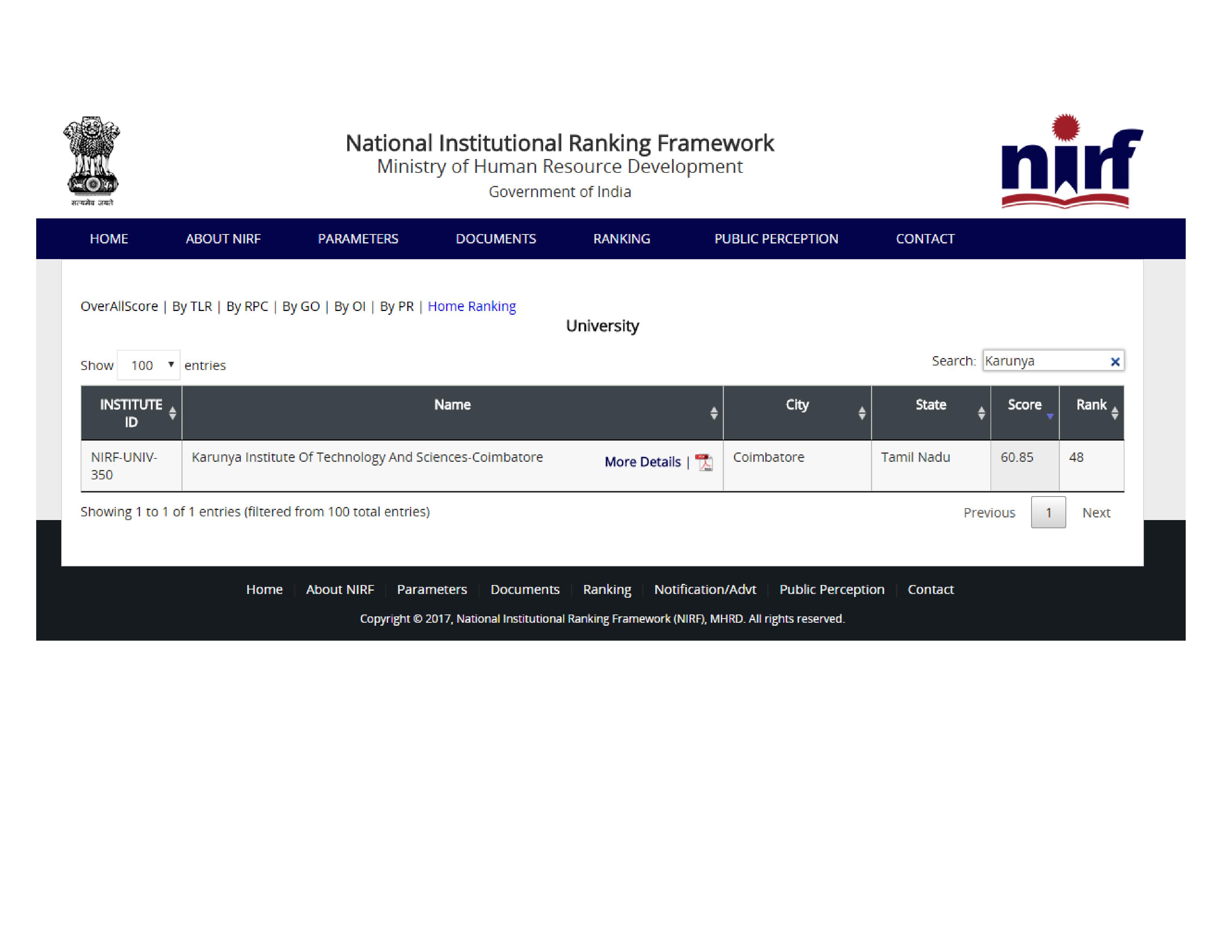Open Contact link in the footer
The width and height of the screenshot is (1232, 952).
pos(930,590)
